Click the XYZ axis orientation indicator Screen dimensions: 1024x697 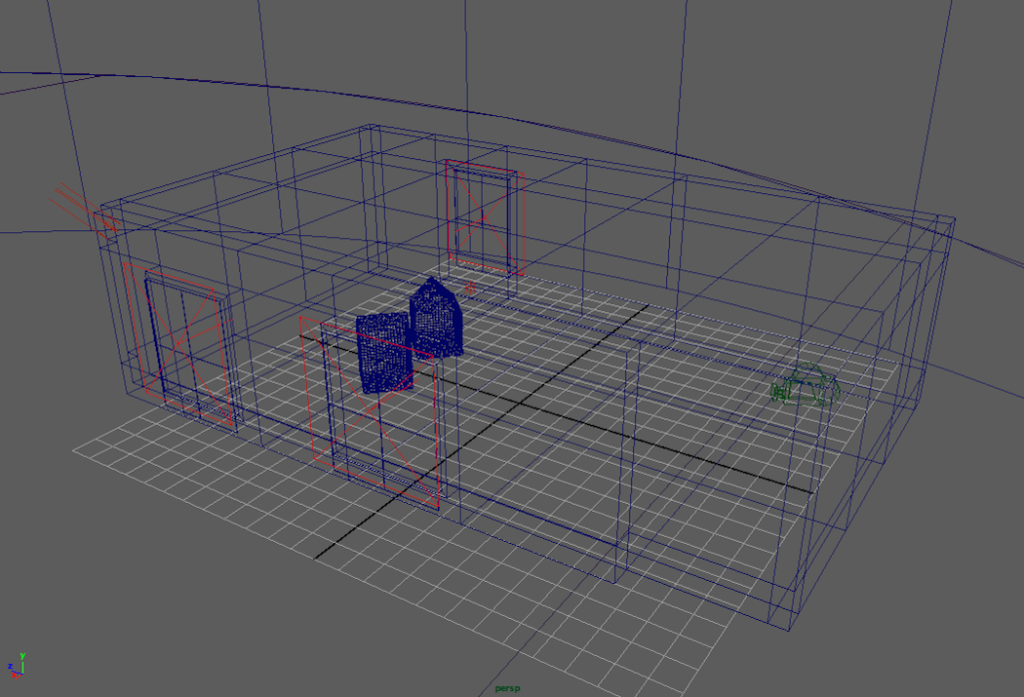[x=15, y=664]
